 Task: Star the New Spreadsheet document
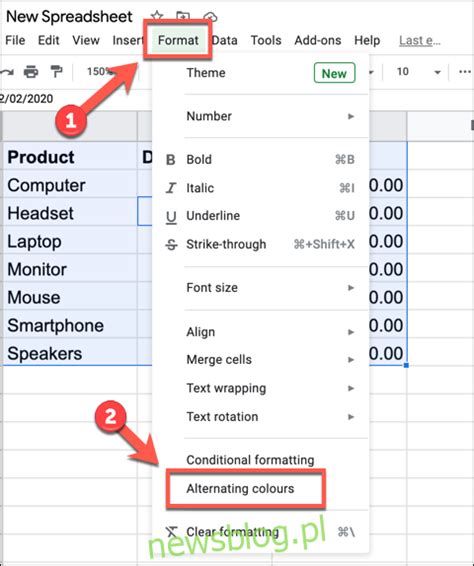(157, 16)
